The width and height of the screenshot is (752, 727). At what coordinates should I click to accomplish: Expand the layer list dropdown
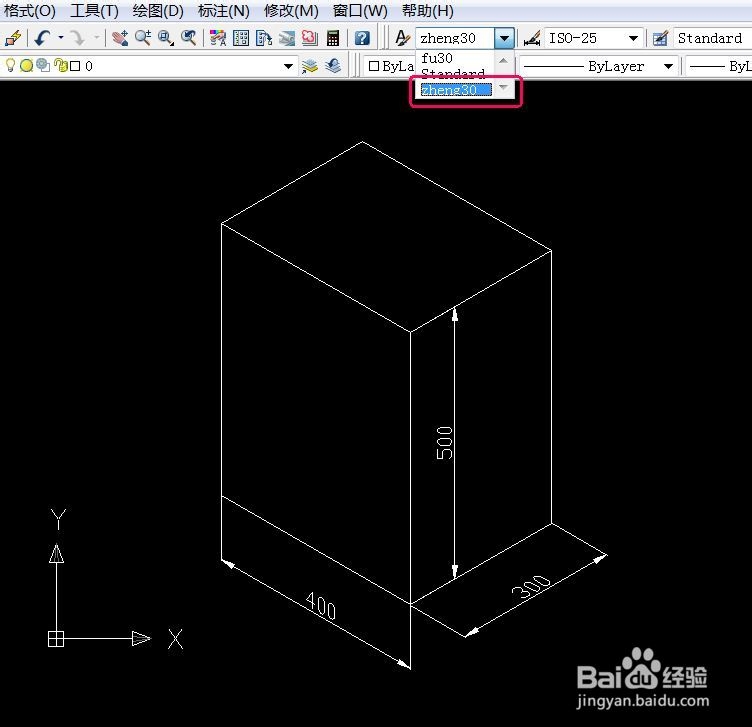(x=288, y=66)
